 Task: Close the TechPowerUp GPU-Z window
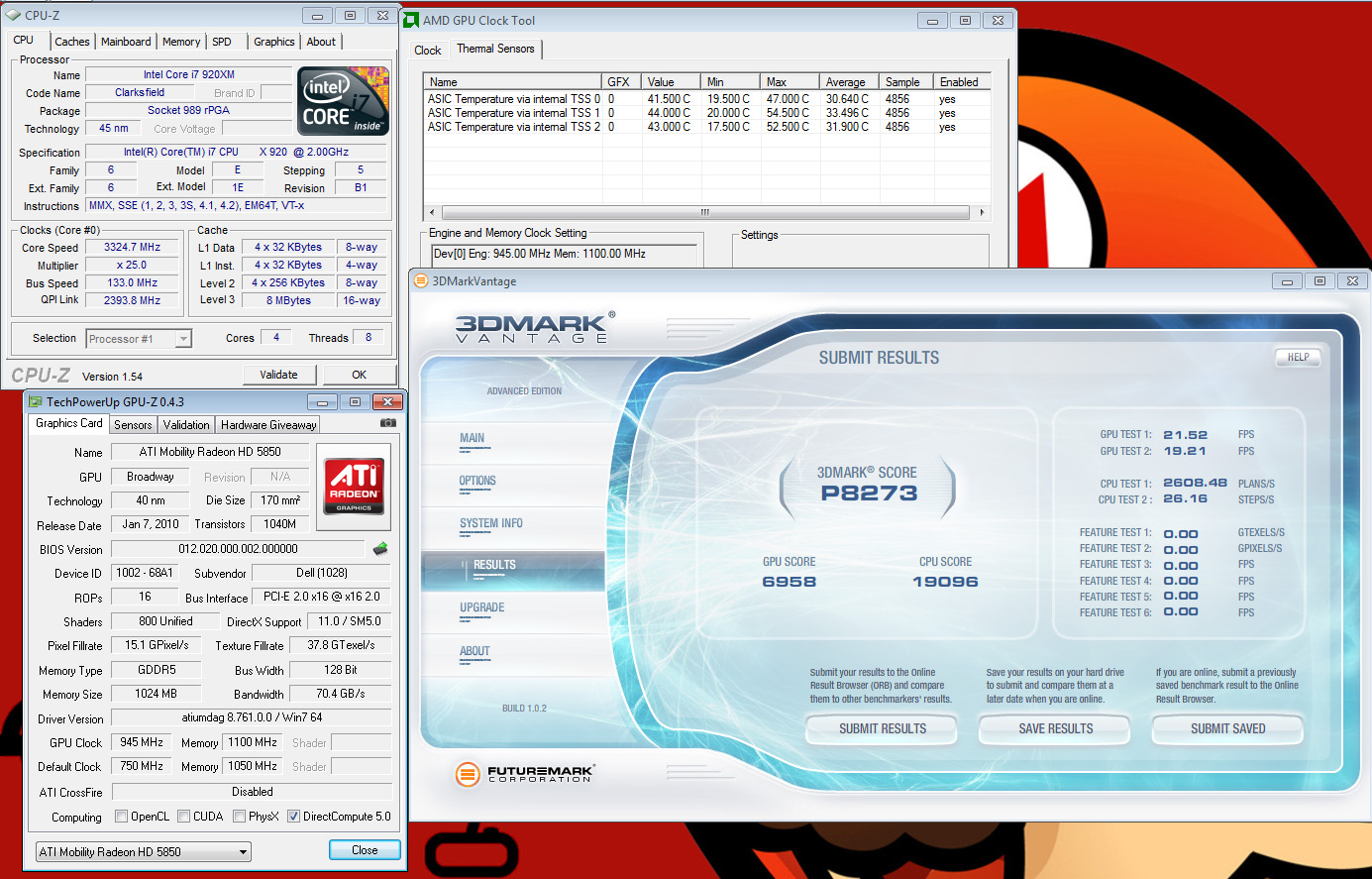point(387,401)
